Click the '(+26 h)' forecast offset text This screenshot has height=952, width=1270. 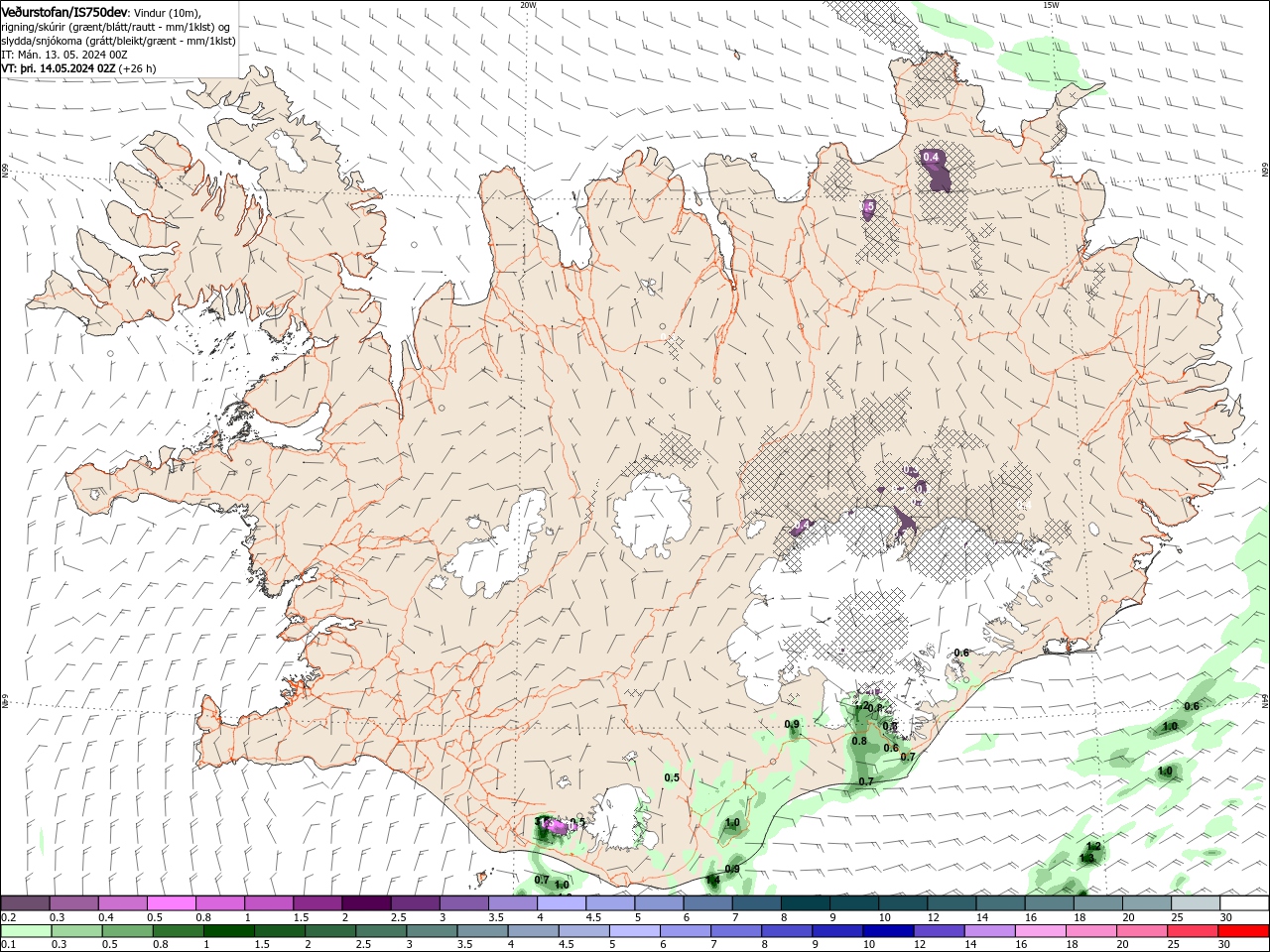click(138, 68)
